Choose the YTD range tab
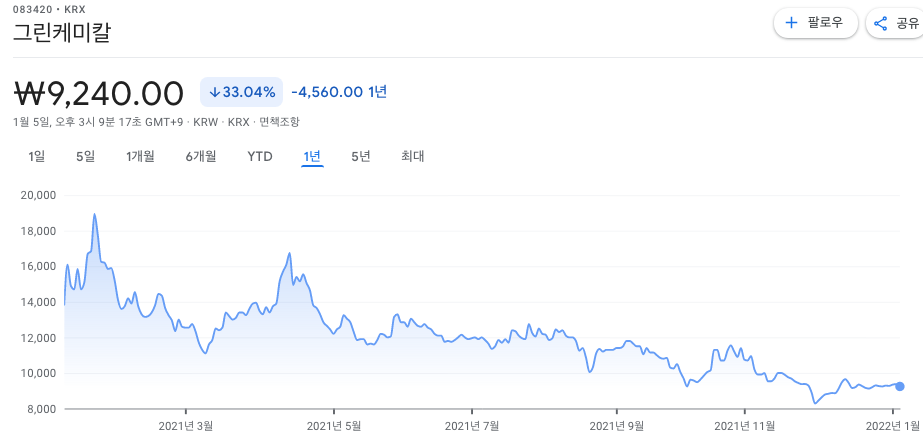The height and width of the screenshot is (440, 923). click(x=260, y=157)
